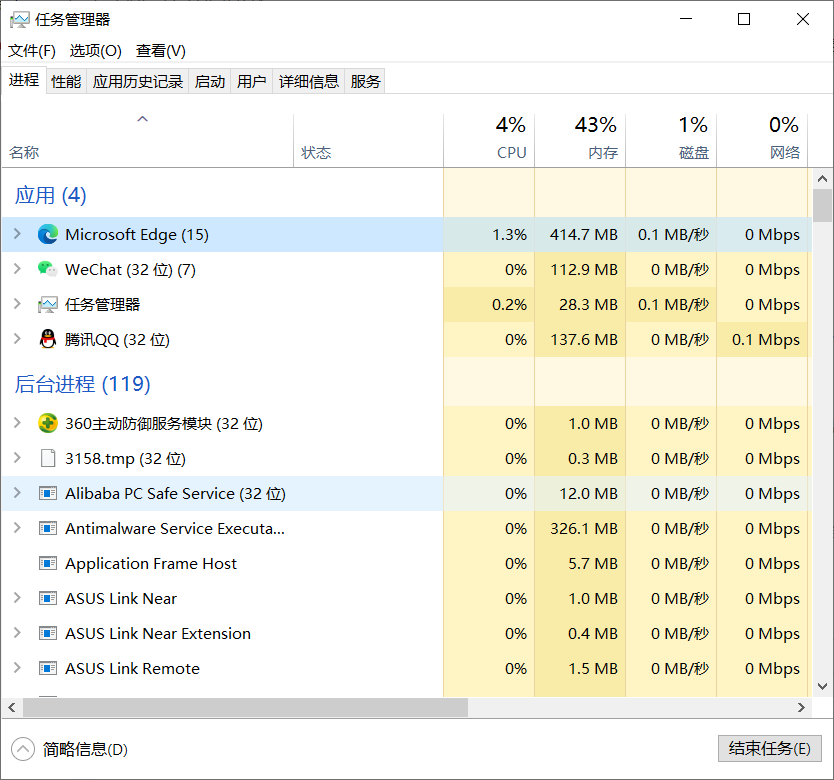Sort by the 网络 column header
The width and height of the screenshot is (834, 780).
pos(762,141)
